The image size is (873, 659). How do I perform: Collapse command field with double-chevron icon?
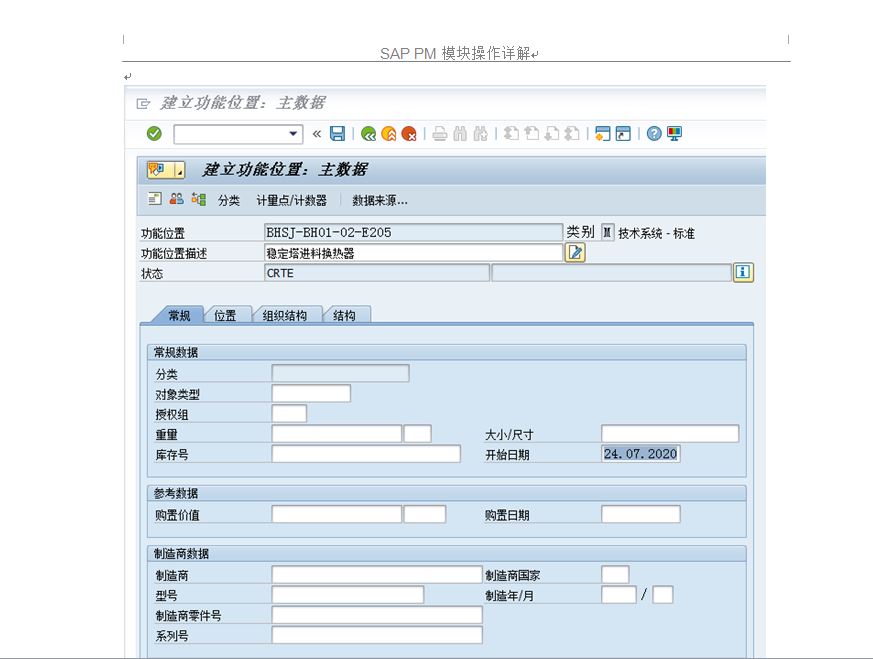point(317,134)
